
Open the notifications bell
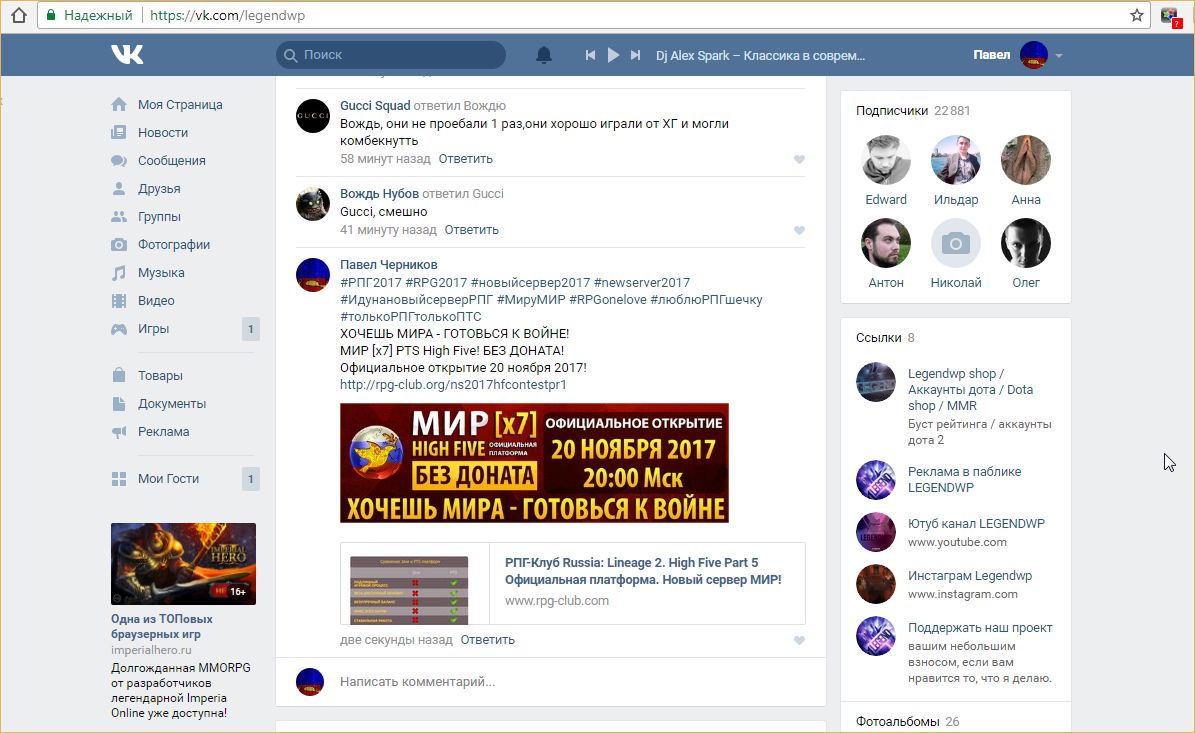coord(543,55)
